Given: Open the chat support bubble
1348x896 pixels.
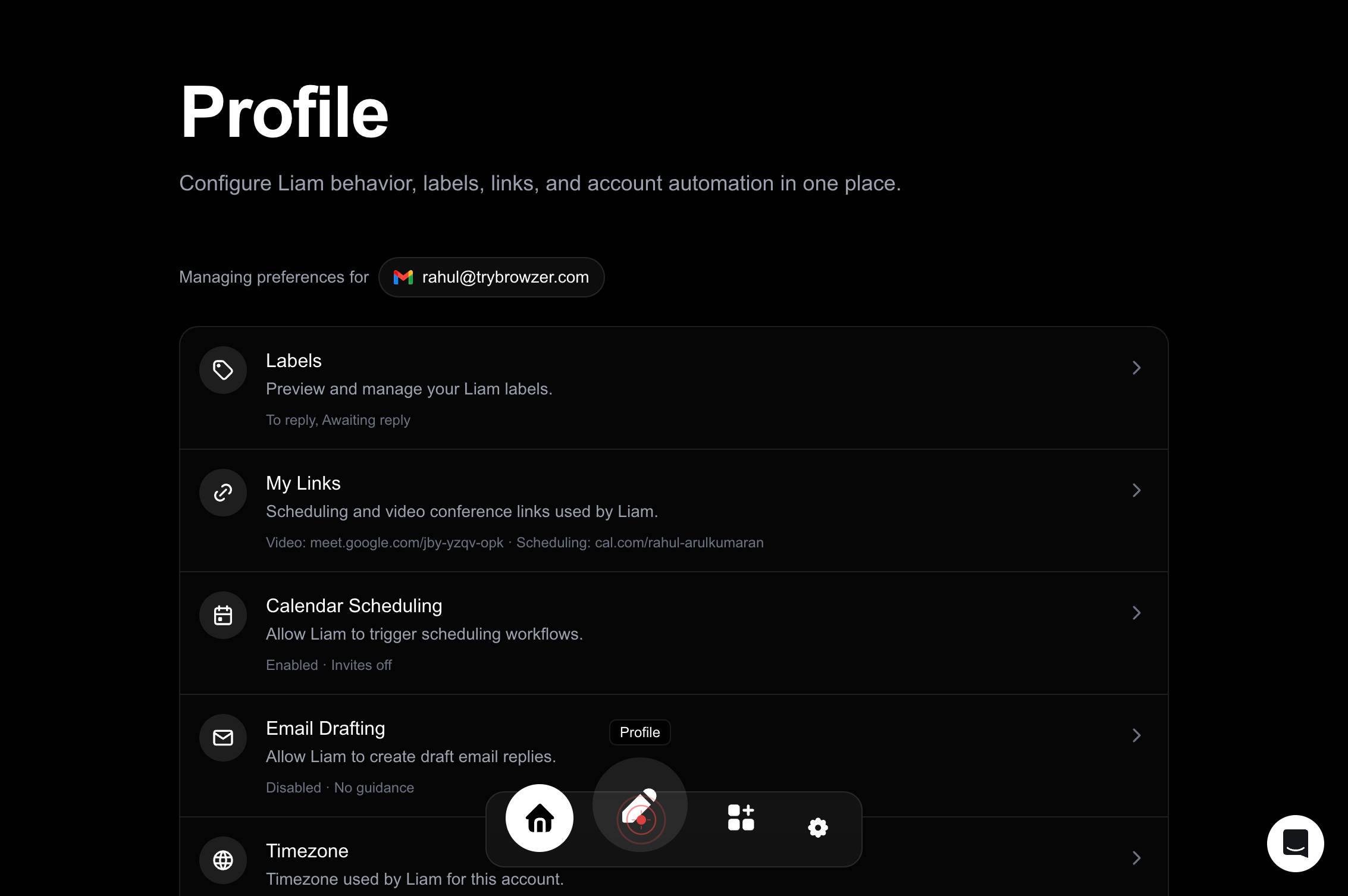Looking at the screenshot, I should click(x=1296, y=844).
